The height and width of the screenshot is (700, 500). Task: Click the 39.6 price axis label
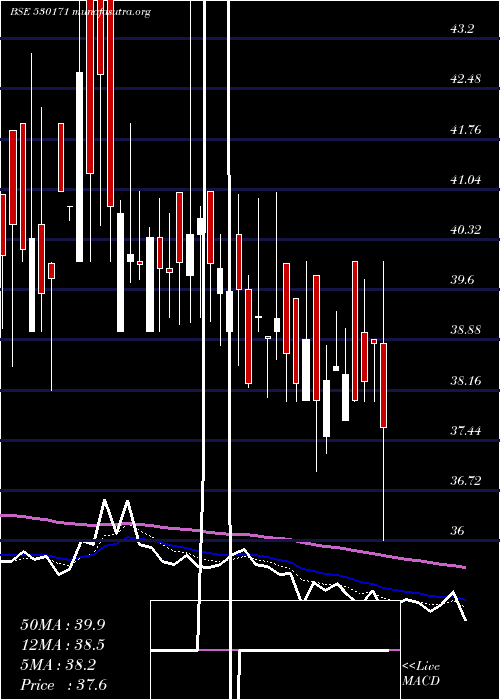point(462,280)
